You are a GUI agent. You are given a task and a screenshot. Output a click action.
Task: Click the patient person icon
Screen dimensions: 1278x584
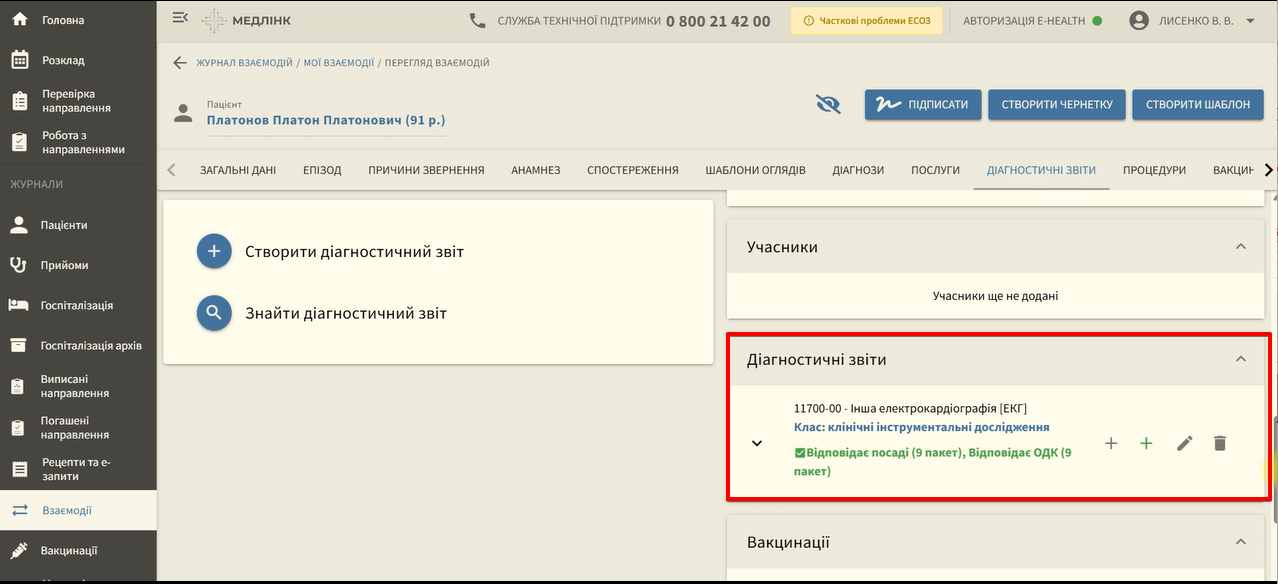[183, 113]
